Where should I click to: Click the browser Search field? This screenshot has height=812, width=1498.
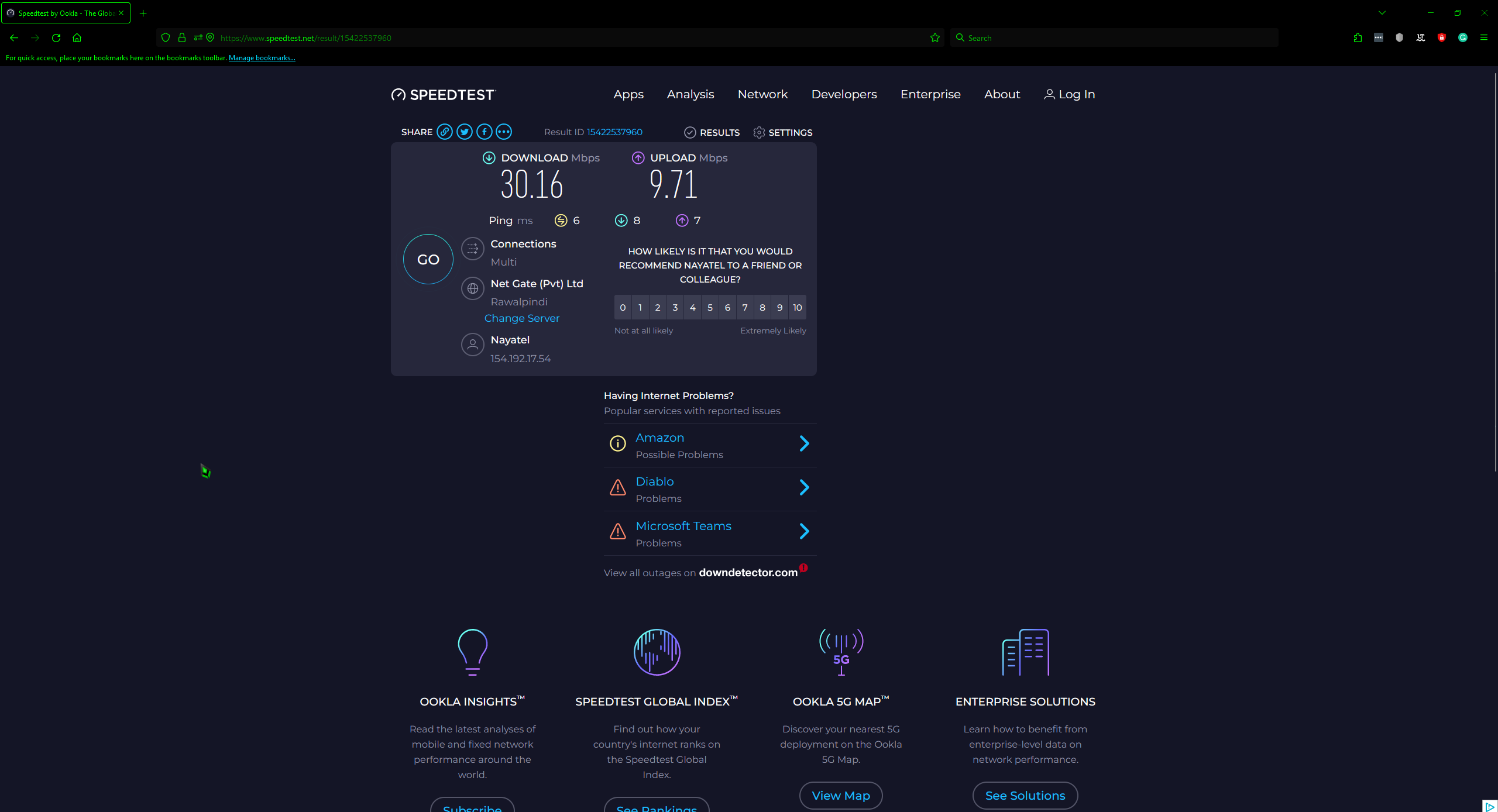[x=1114, y=38]
